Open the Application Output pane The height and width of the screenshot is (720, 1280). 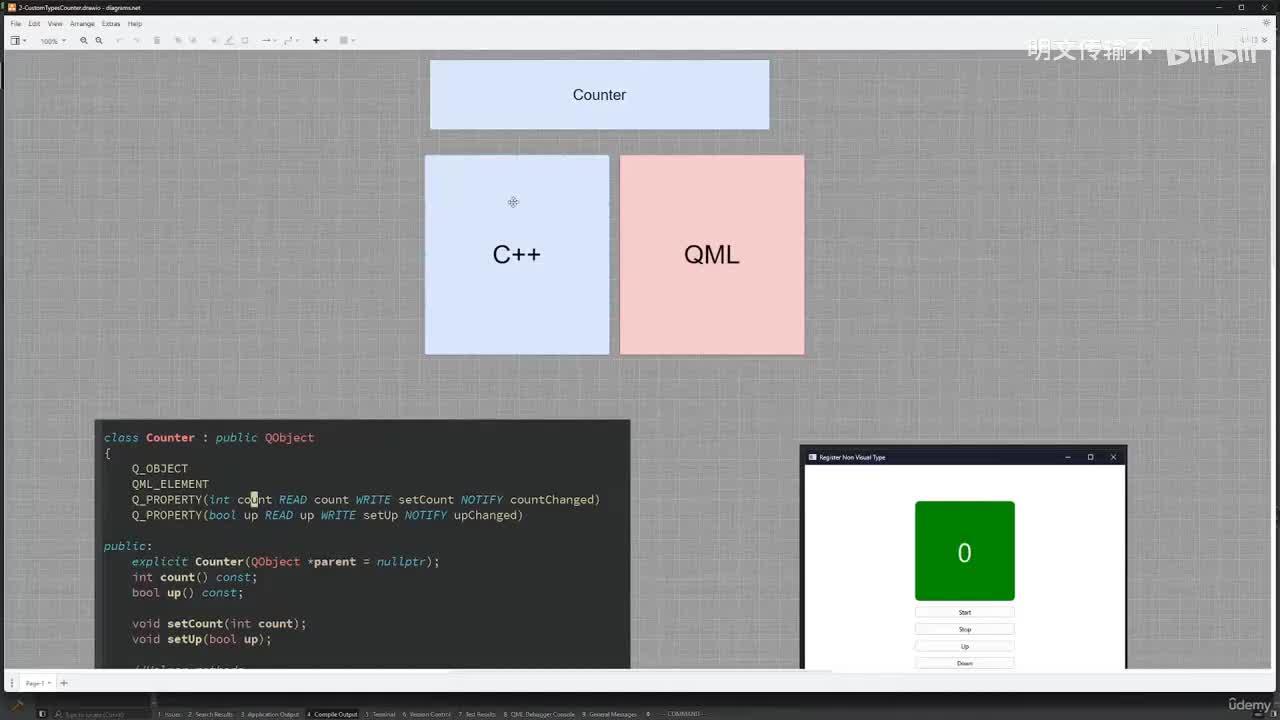point(270,714)
